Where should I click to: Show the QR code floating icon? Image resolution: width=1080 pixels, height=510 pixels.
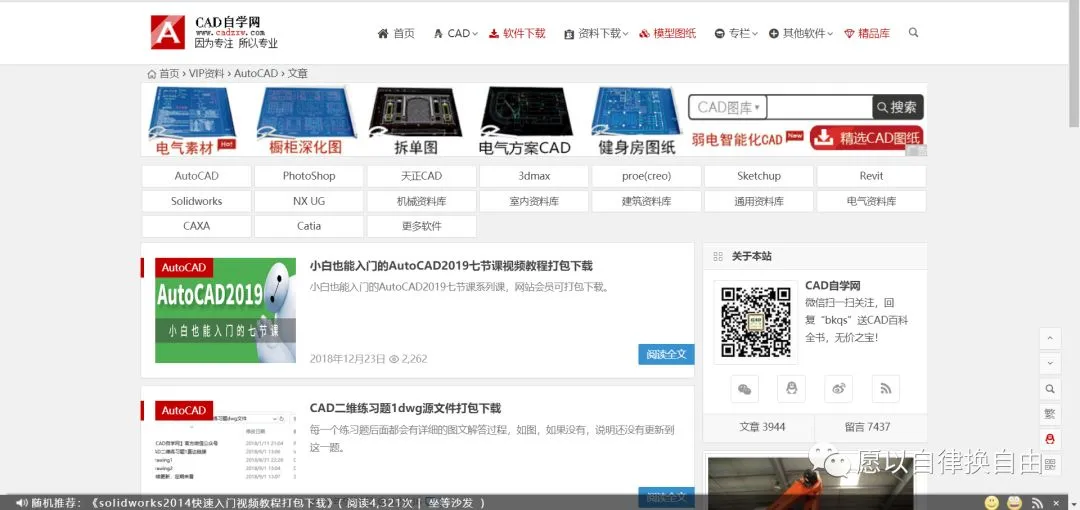1050,464
